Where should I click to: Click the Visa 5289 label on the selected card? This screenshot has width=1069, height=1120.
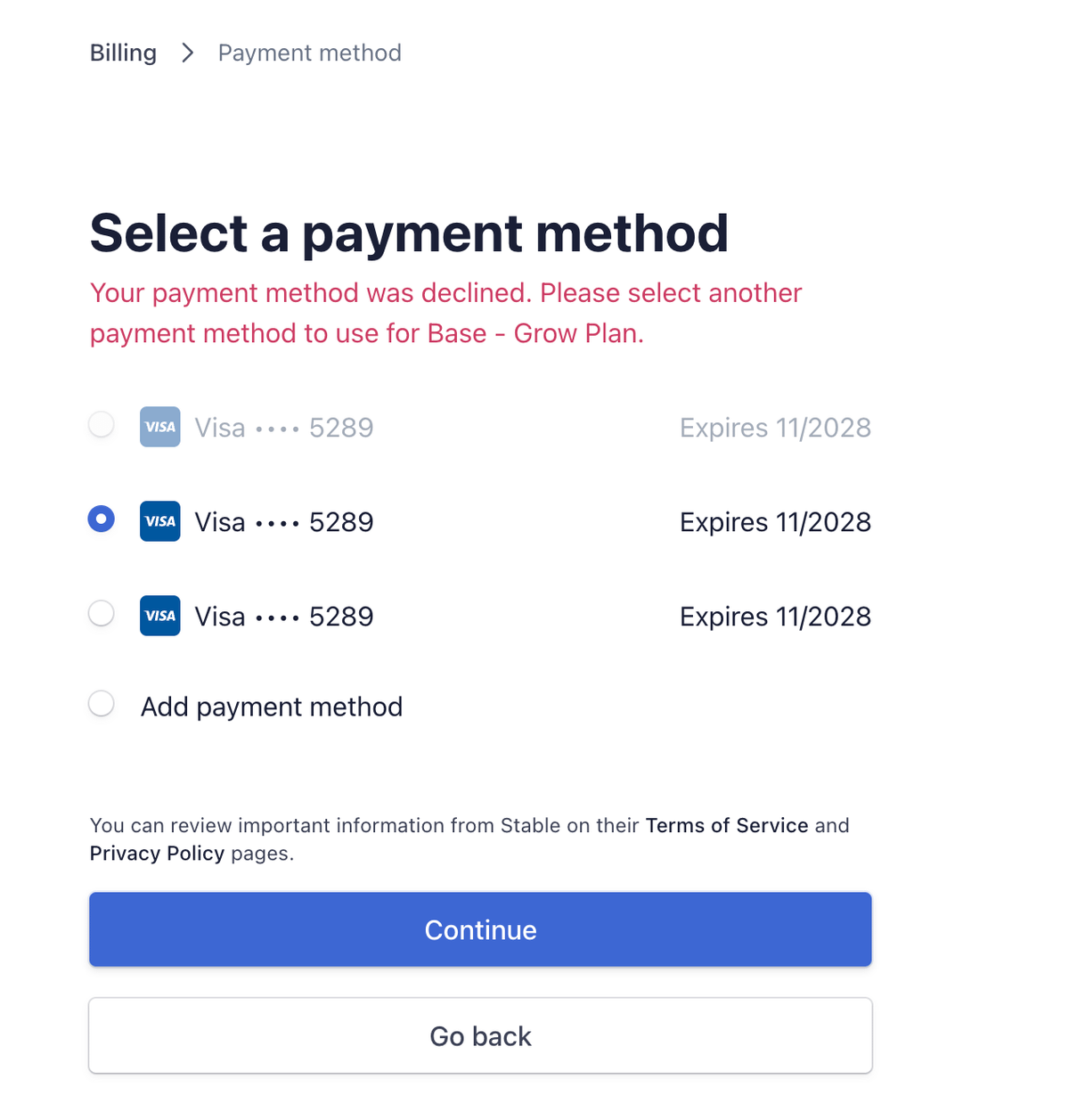[x=283, y=521]
